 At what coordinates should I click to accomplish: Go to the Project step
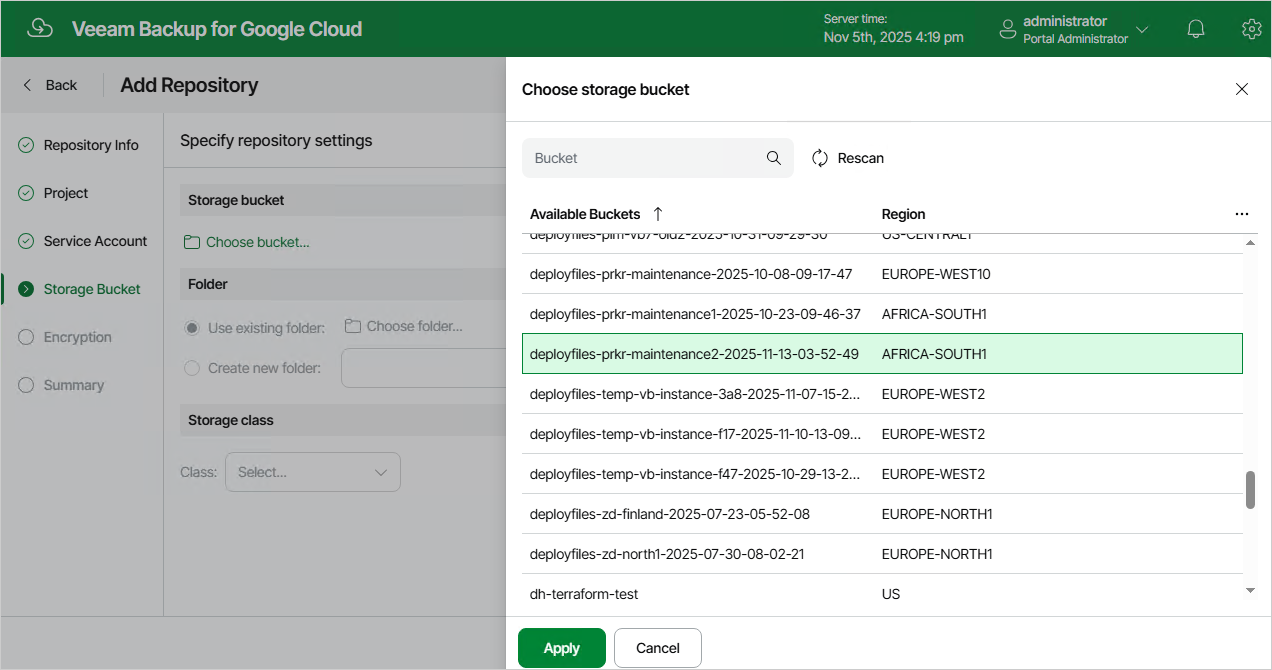(66, 193)
